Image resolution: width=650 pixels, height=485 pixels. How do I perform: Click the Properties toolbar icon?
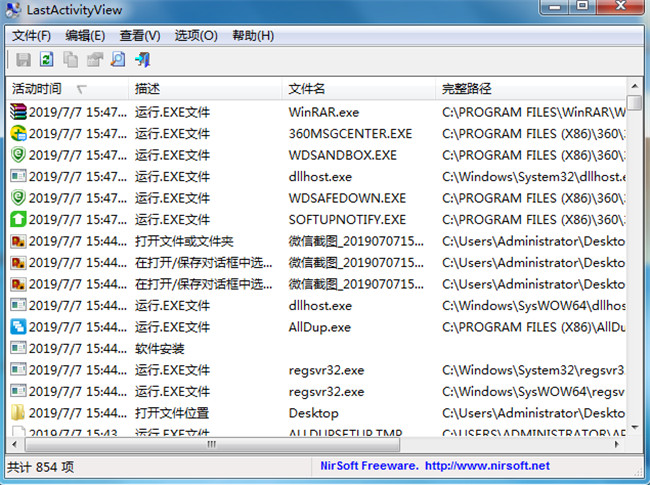(x=95, y=60)
